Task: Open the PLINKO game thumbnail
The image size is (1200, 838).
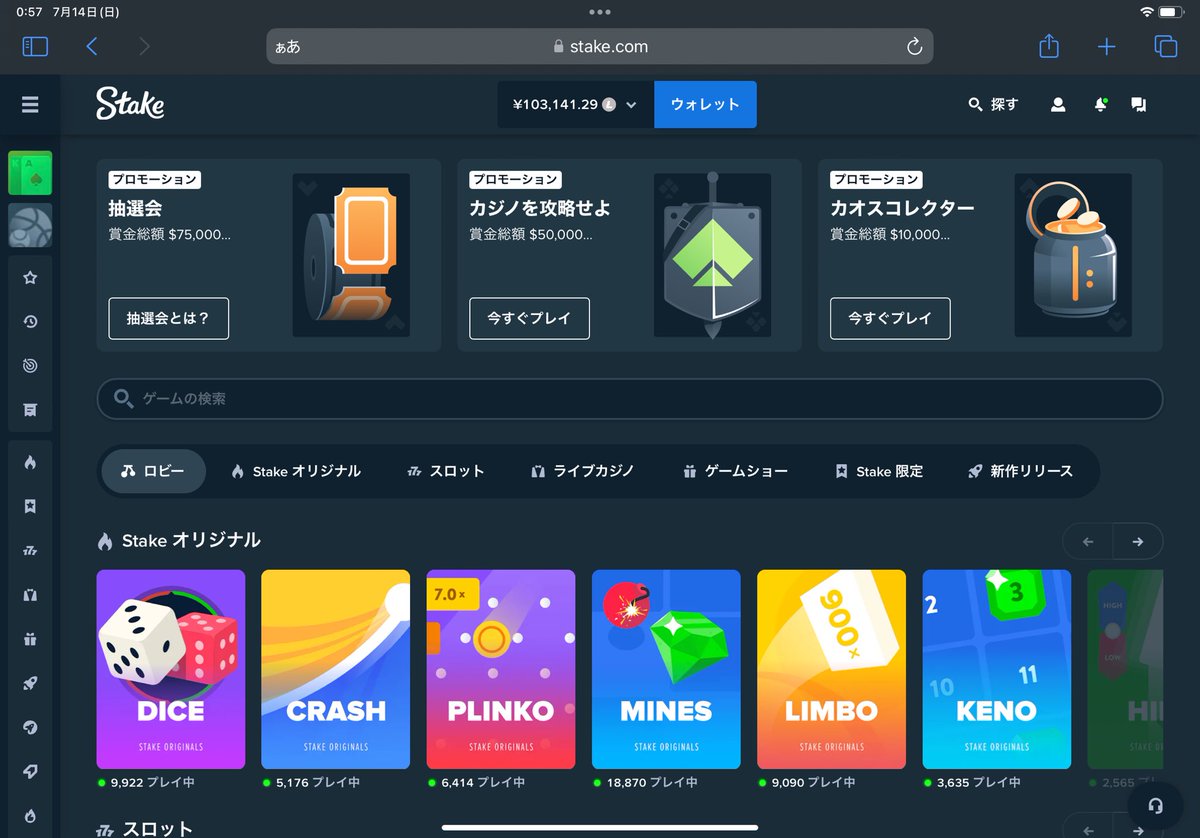Action: coord(501,669)
